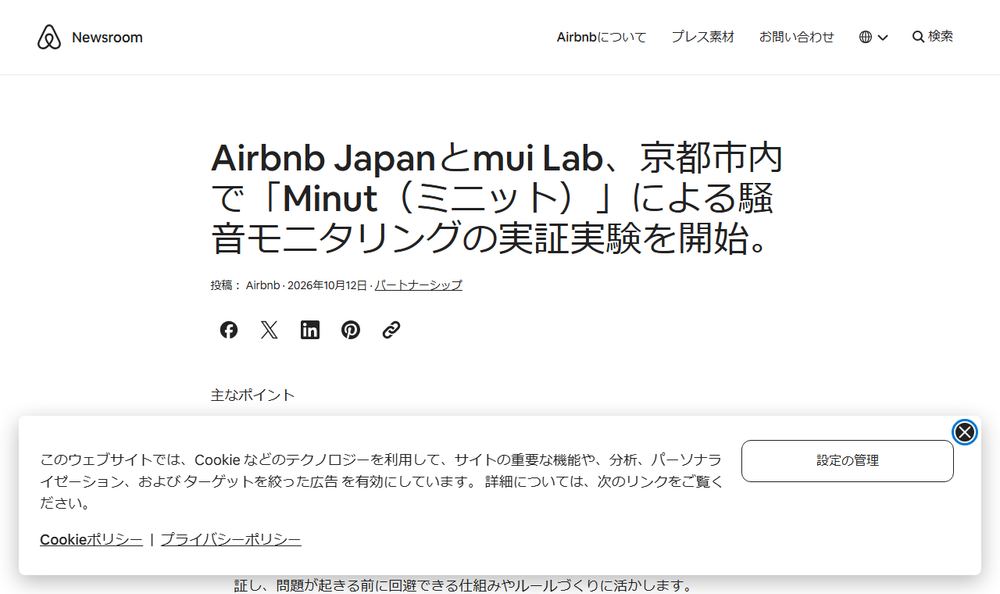This screenshot has height=594, width=1000.
Task: Click the search magnifier icon
Action: [x=918, y=37]
